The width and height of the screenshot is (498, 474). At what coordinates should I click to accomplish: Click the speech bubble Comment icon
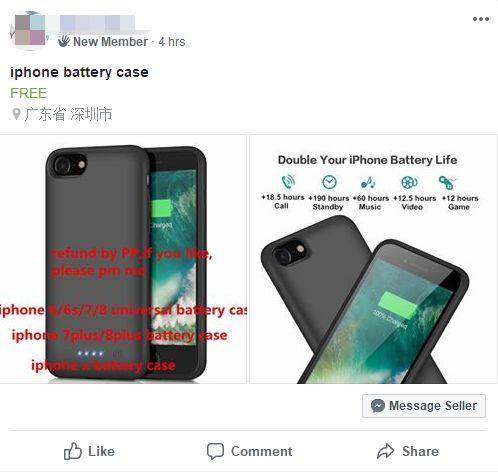click(215, 451)
